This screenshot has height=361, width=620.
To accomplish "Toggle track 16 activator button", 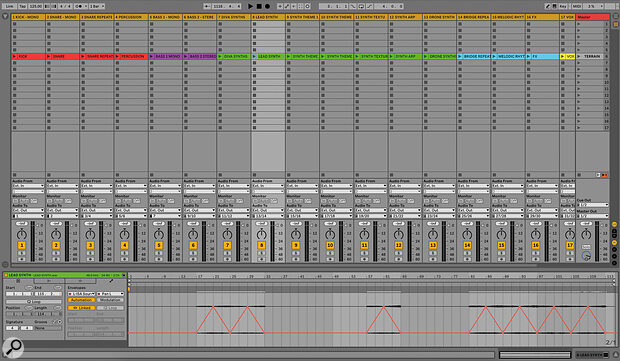I will [535, 246].
